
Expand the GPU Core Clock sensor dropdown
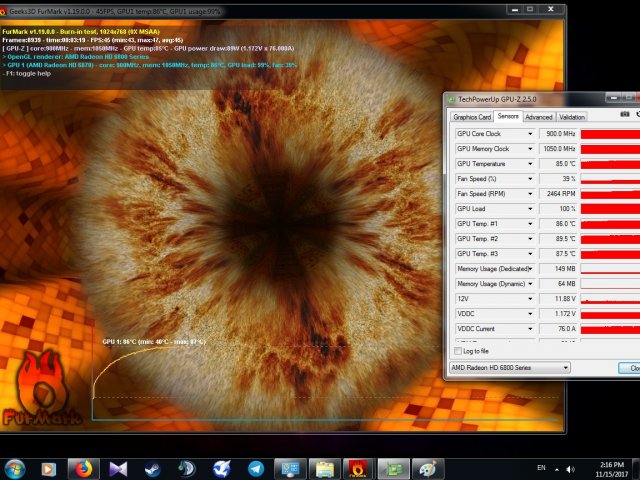(x=529, y=133)
